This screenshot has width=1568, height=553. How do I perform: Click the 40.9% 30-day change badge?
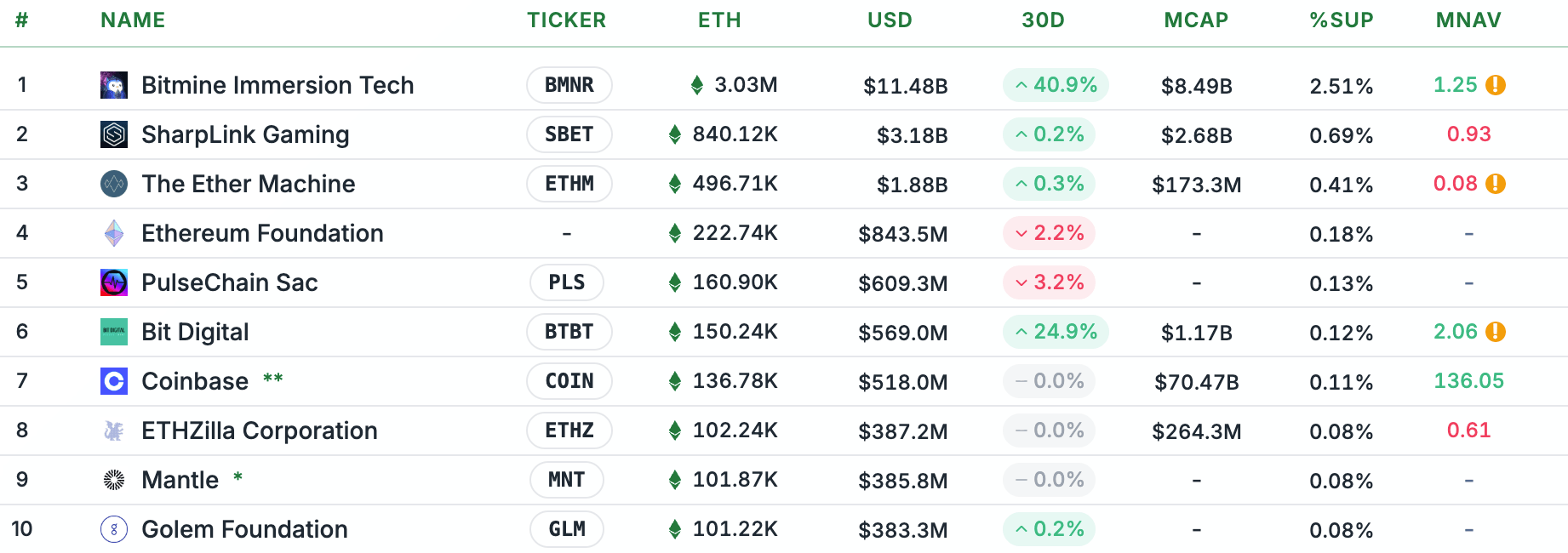tap(1055, 85)
